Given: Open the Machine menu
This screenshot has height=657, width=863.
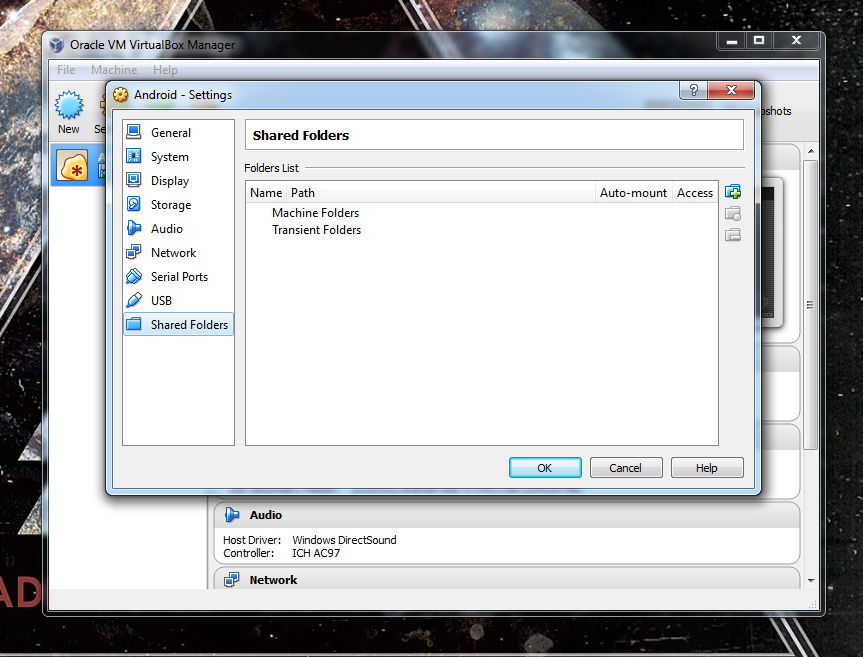Looking at the screenshot, I should [x=114, y=70].
